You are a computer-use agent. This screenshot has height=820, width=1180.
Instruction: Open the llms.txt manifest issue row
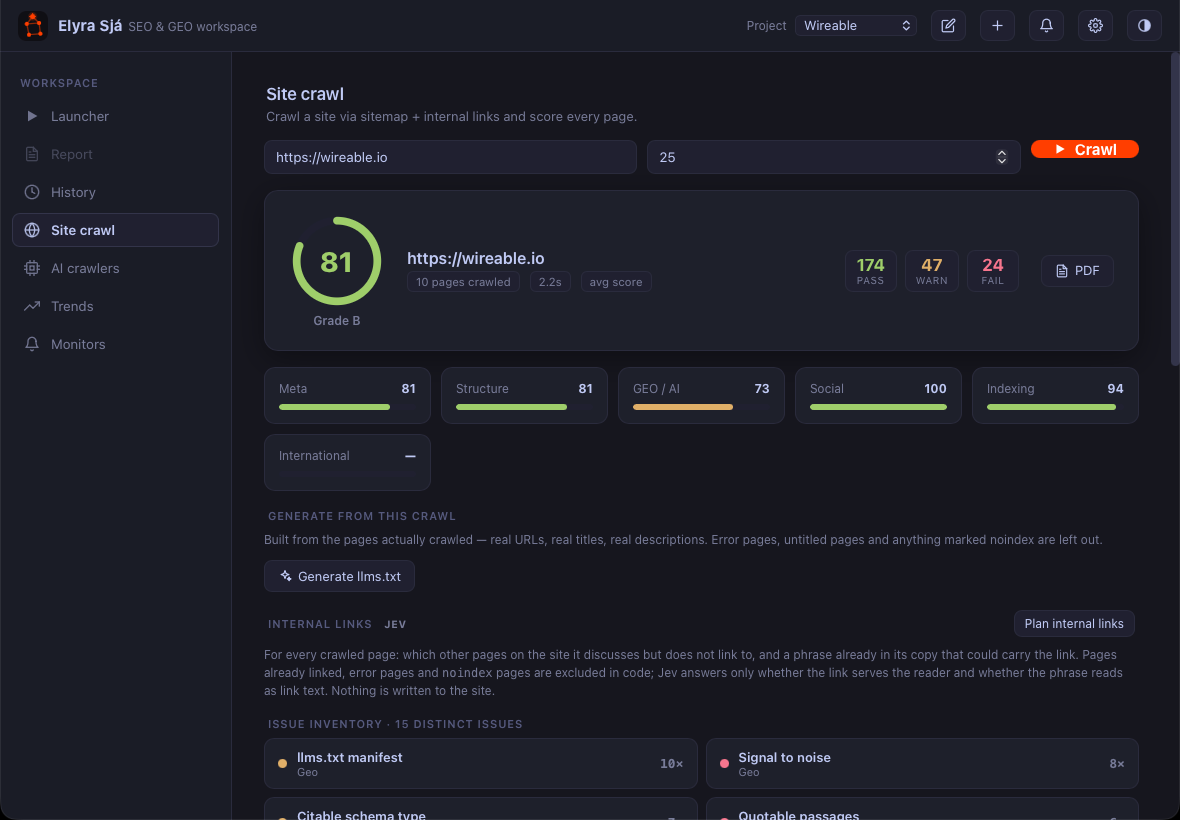[481, 764]
